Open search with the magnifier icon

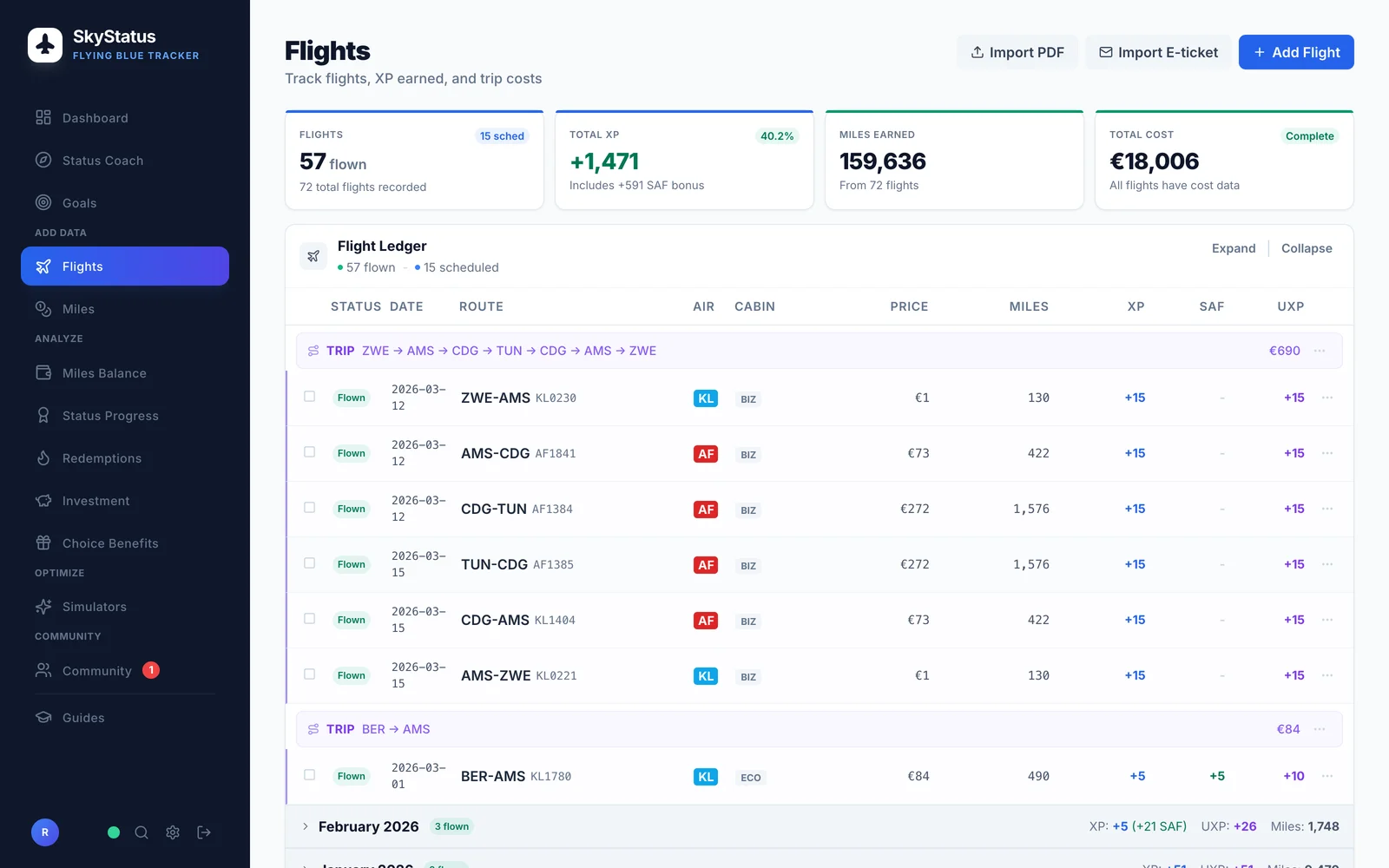point(142,832)
